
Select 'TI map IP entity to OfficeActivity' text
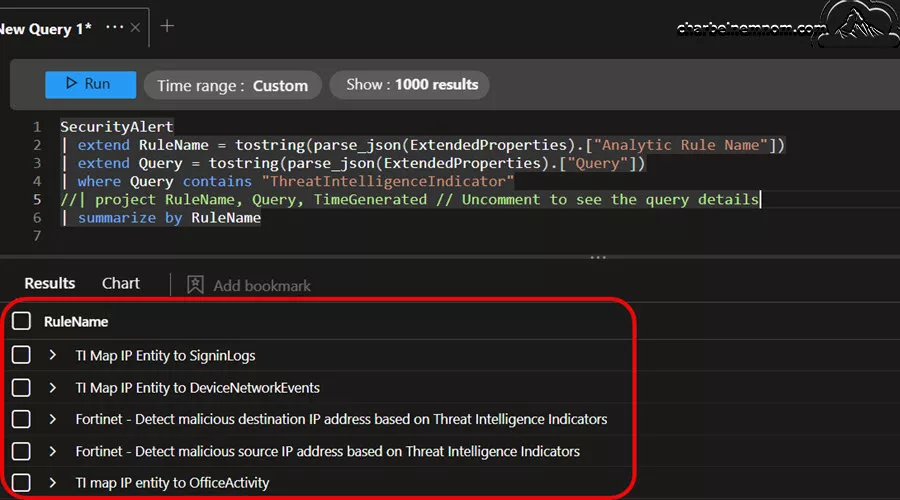pos(172,483)
